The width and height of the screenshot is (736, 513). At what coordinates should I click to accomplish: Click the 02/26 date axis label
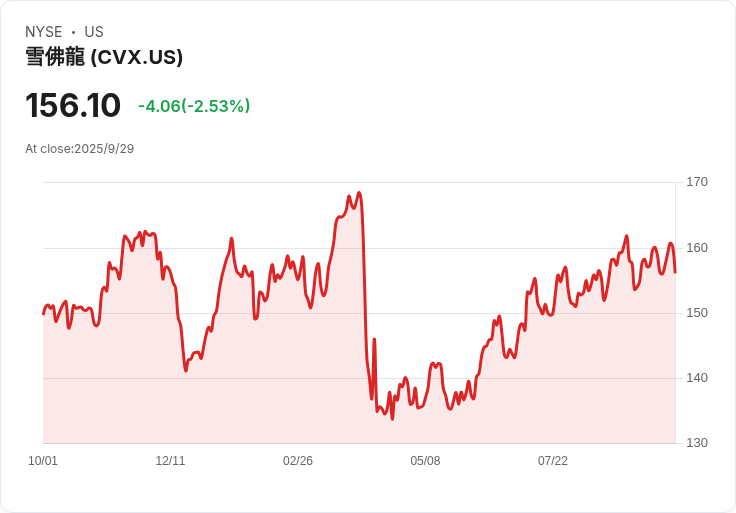298,461
